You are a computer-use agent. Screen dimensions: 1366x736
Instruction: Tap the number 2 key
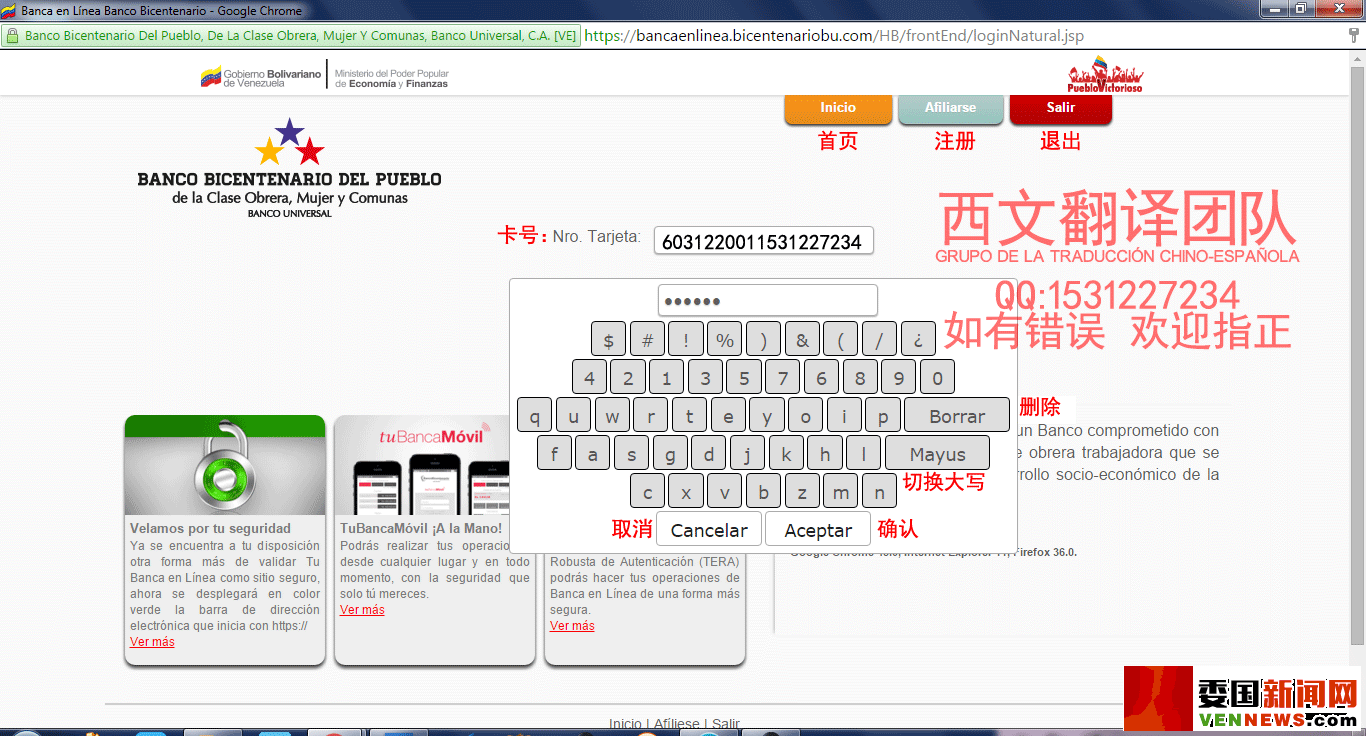point(628,377)
